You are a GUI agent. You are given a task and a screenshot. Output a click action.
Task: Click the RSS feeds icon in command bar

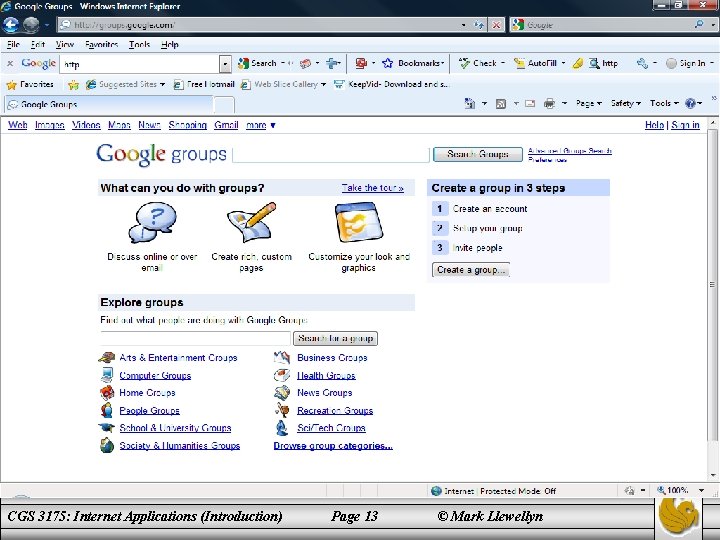tap(501, 104)
